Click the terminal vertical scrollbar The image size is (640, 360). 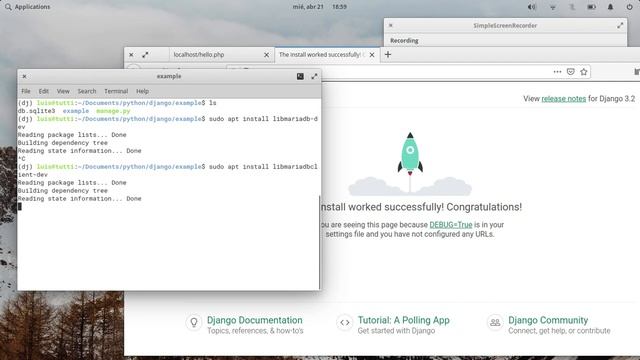[x=319, y=242]
